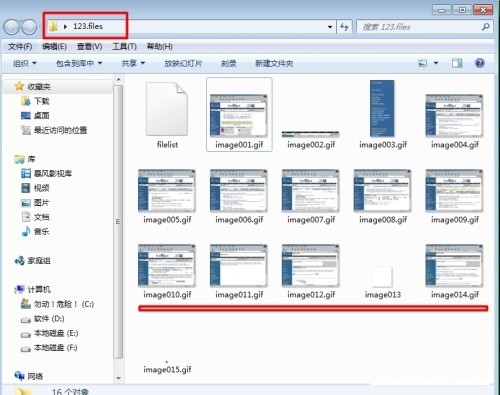Open the 编辑(E) menu
Viewport: 500px width, 395px height.
[54, 46]
